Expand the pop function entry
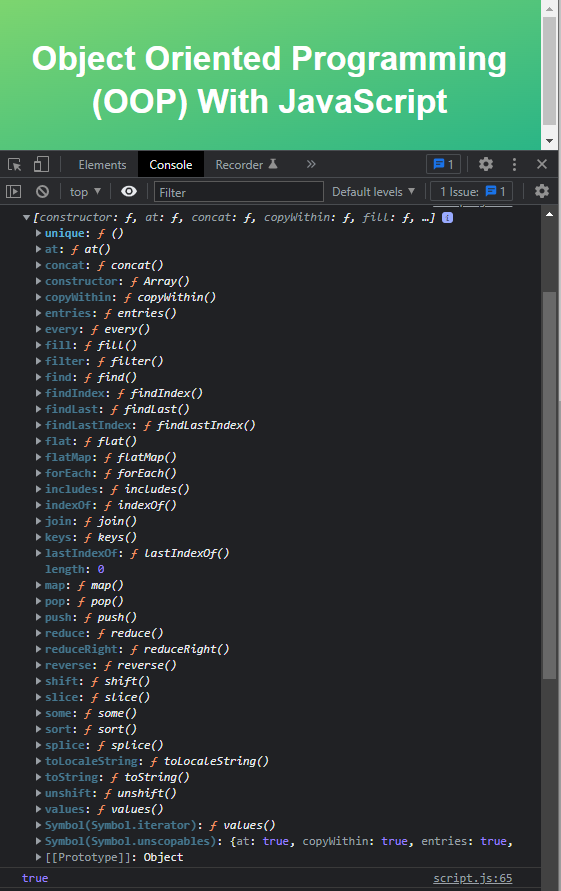561x891 pixels. [38, 601]
